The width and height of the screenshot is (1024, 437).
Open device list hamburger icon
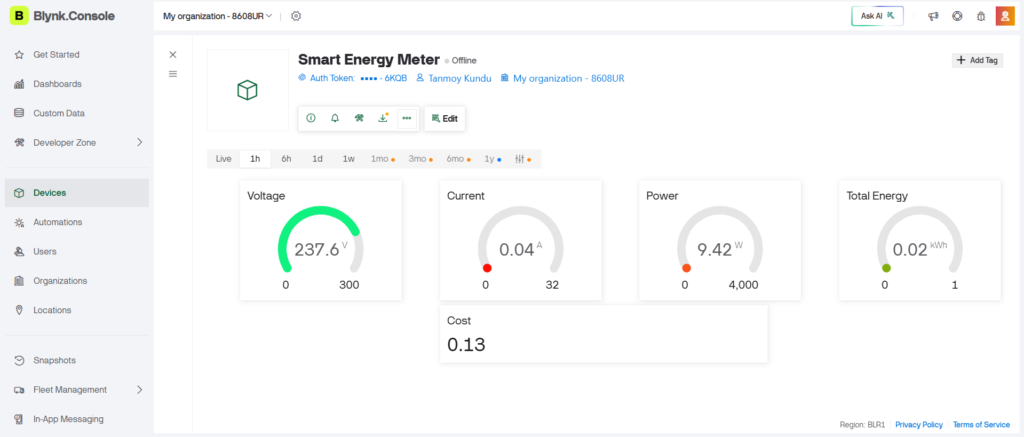pyautogui.click(x=173, y=74)
